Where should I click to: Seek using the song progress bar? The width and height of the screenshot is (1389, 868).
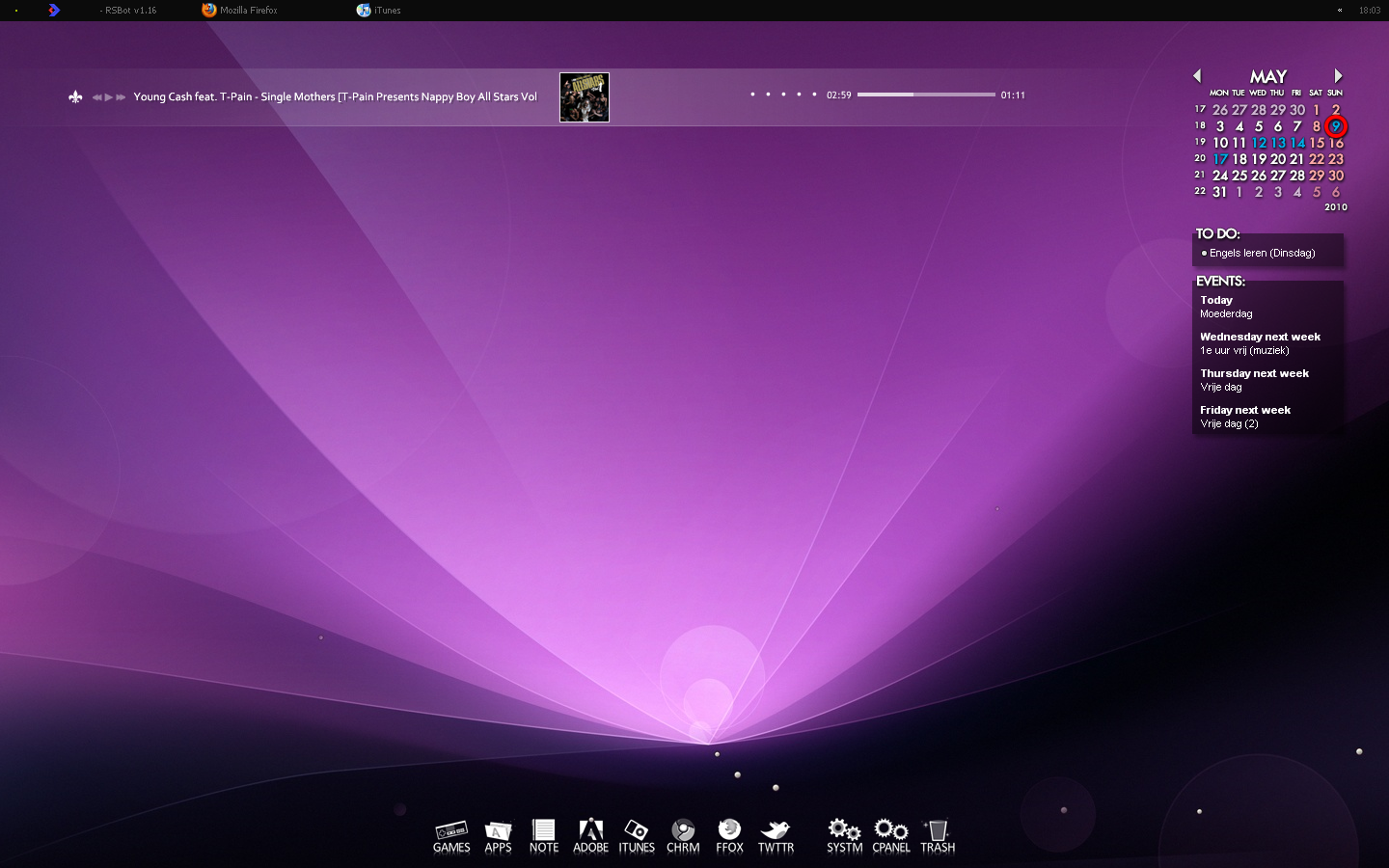[926, 95]
